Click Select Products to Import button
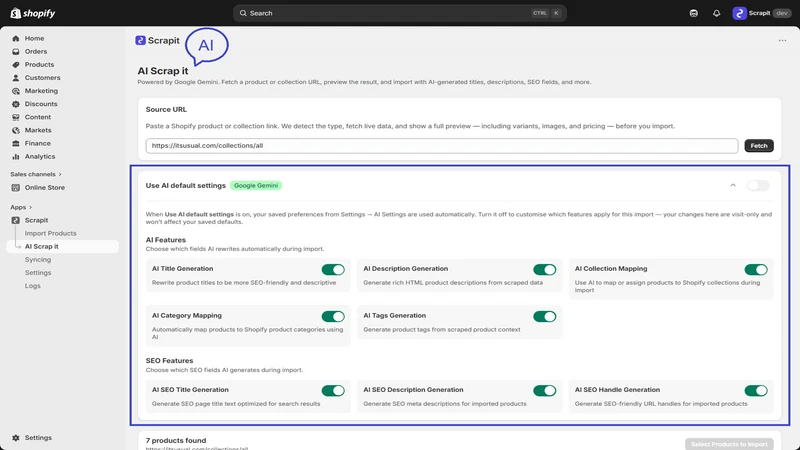 pos(729,444)
